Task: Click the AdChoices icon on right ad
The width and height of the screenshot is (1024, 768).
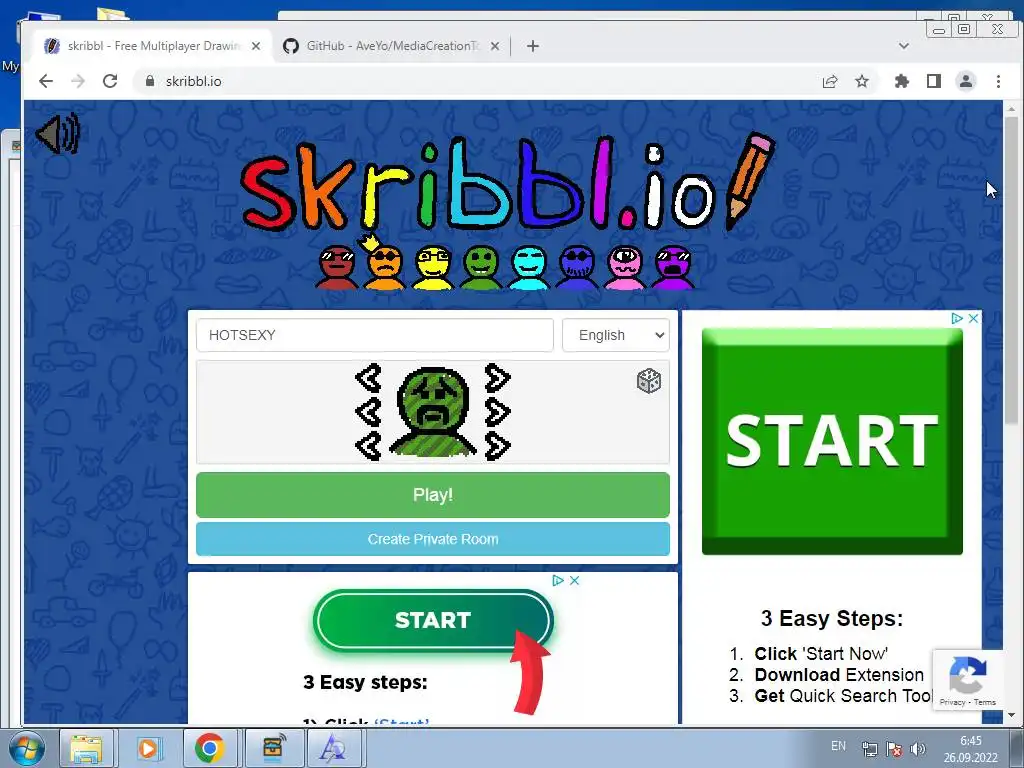Action: (x=957, y=318)
